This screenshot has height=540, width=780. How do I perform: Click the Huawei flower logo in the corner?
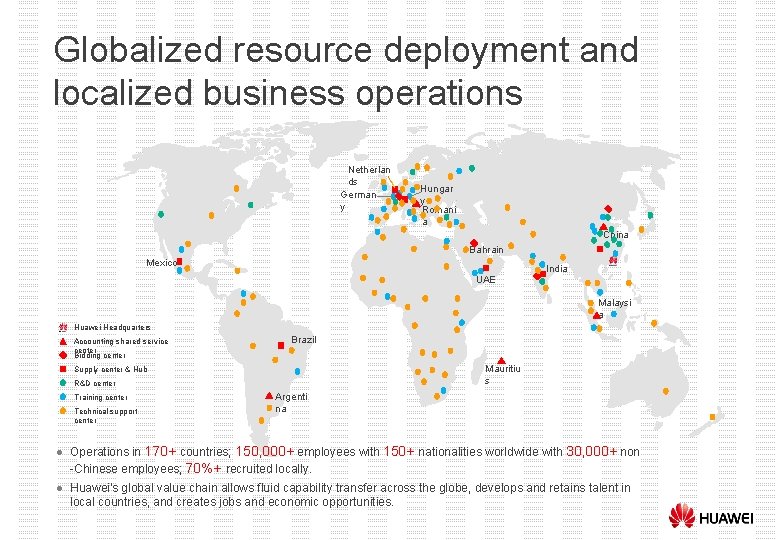(682, 516)
